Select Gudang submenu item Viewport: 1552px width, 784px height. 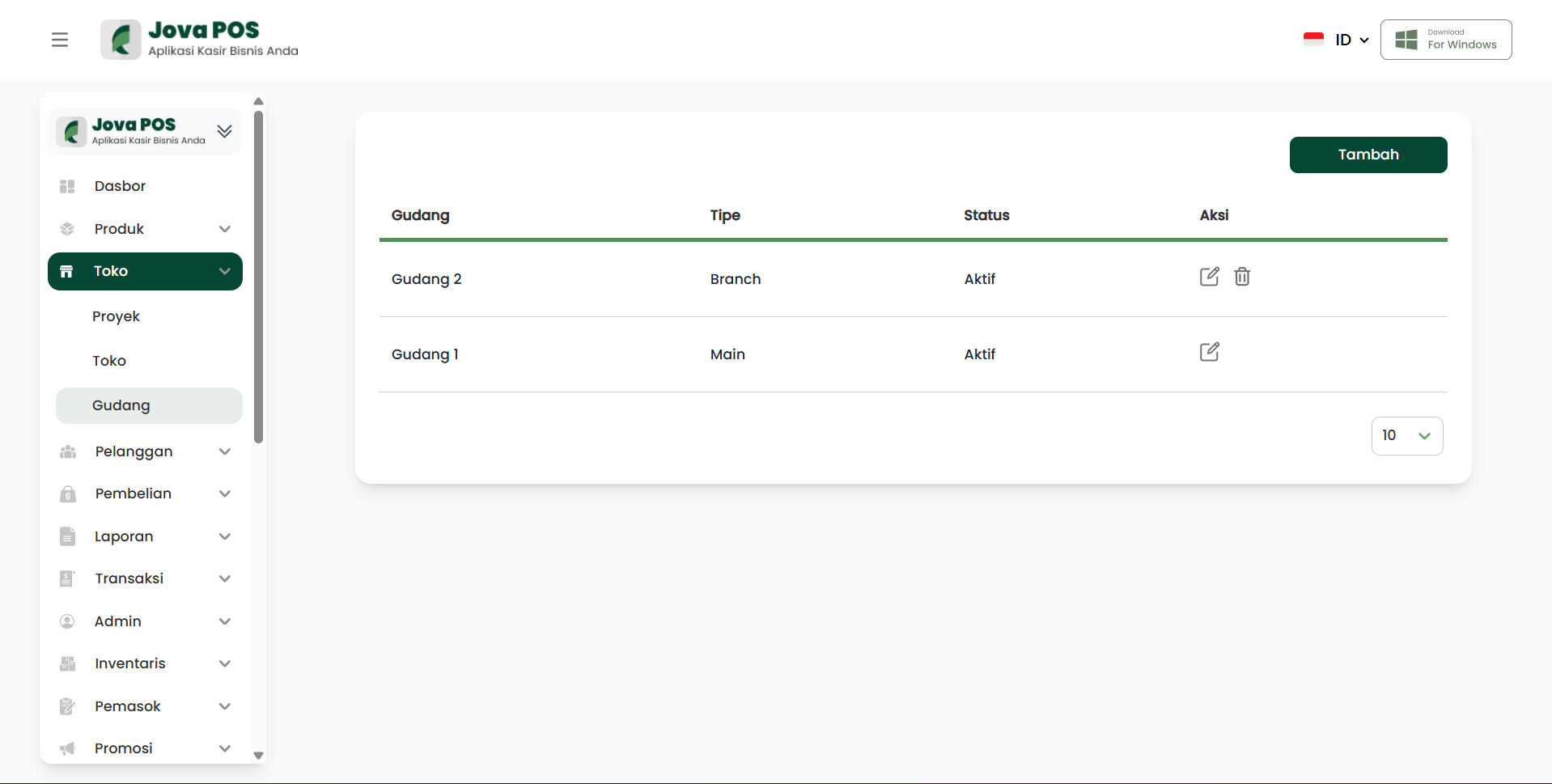tap(121, 405)
